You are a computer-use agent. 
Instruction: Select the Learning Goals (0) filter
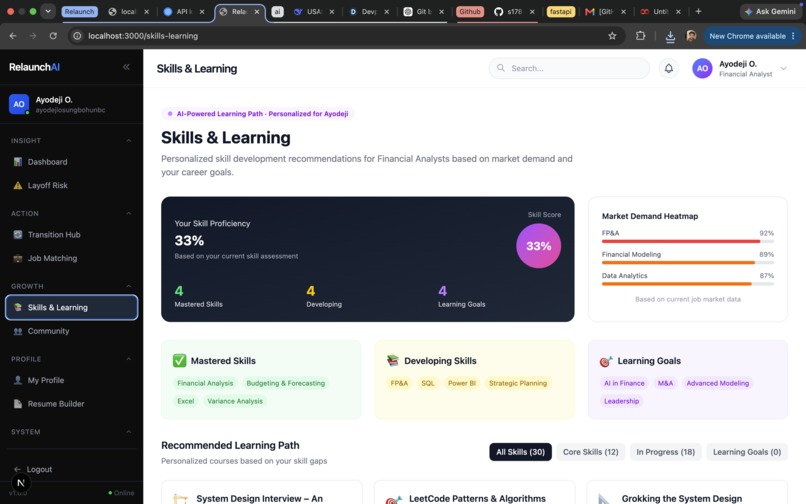pos(747,452)
